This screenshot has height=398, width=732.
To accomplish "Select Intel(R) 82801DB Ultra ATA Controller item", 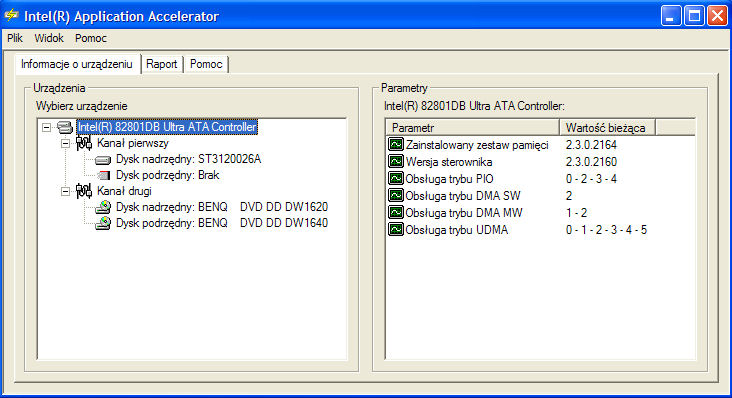I will pyautogui.click(x=167, y=127).
